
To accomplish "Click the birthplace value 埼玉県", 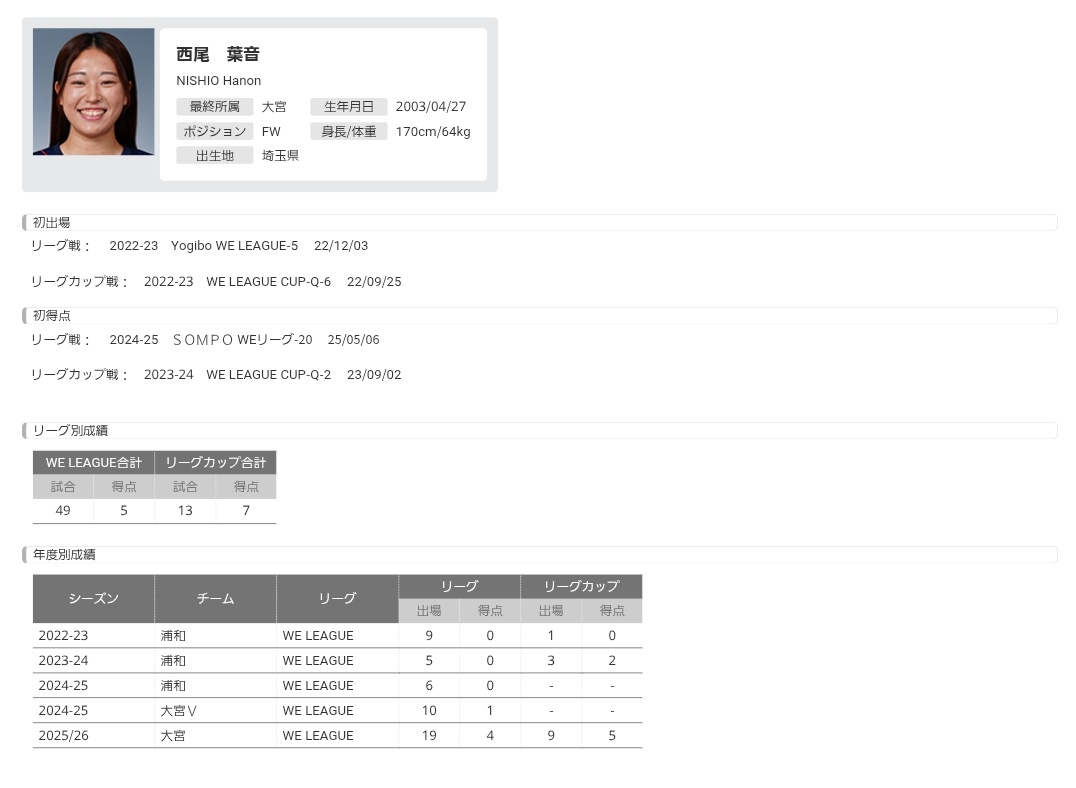I will click(280, 156).
